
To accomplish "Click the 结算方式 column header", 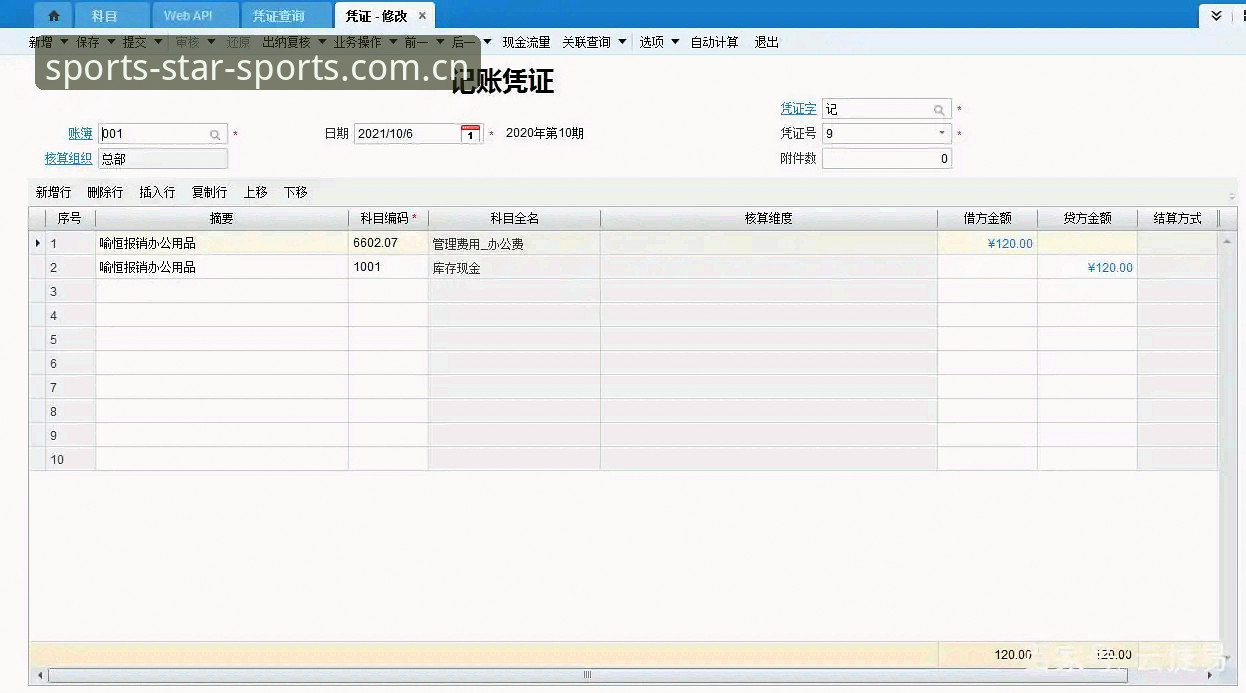I will [x=1177, y=218].
